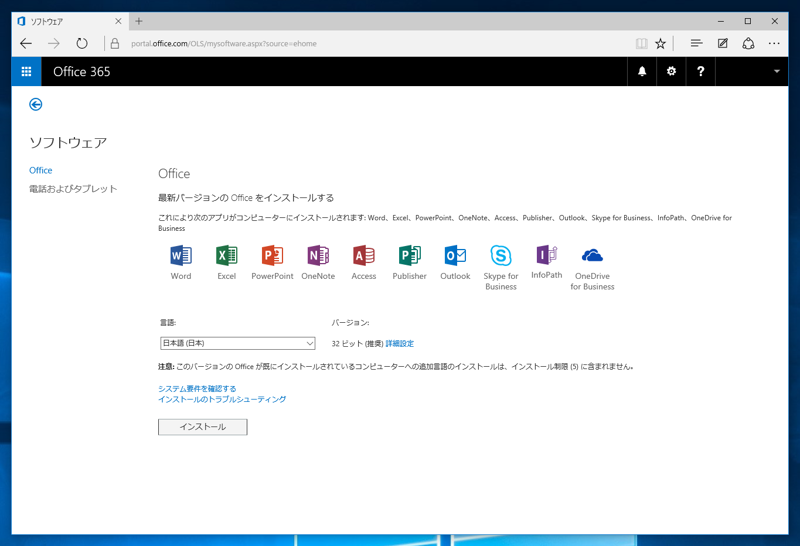Click the Skype for Business icon
Screen dimensions: 800x546
click(x=501, y=255)
